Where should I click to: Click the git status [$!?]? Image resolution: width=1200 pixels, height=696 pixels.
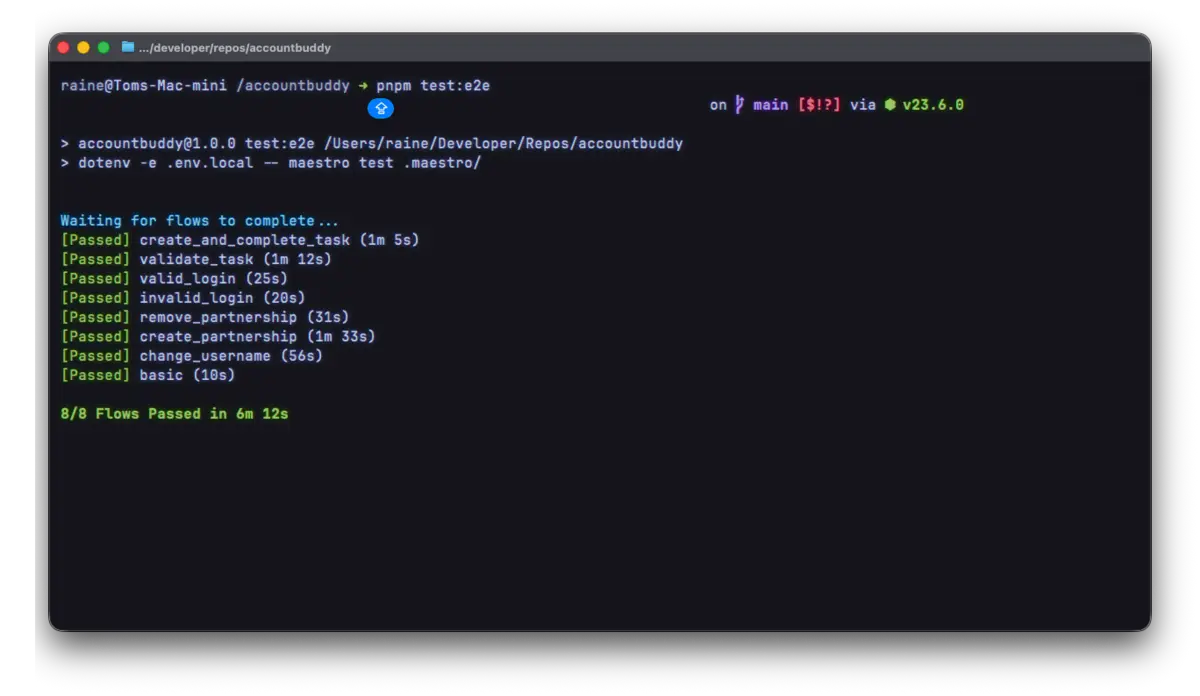(x=819, y=105)
